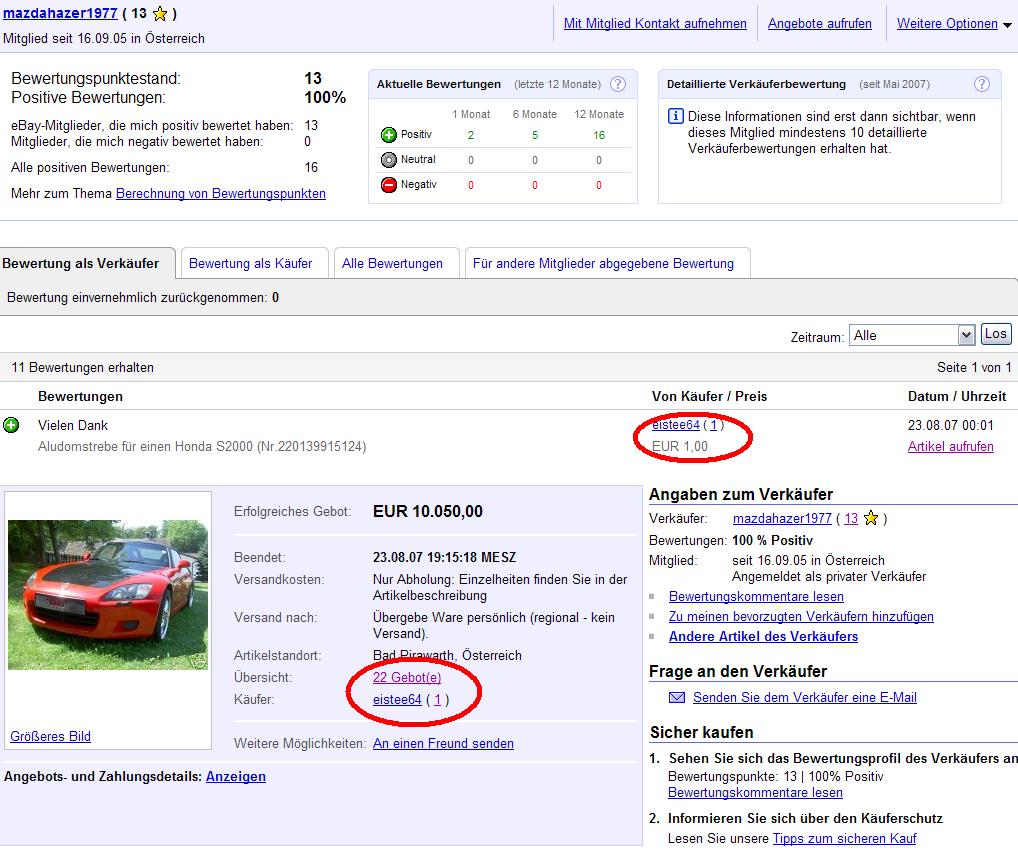Click the 6 Monate positive count 5

pos(535,135)
